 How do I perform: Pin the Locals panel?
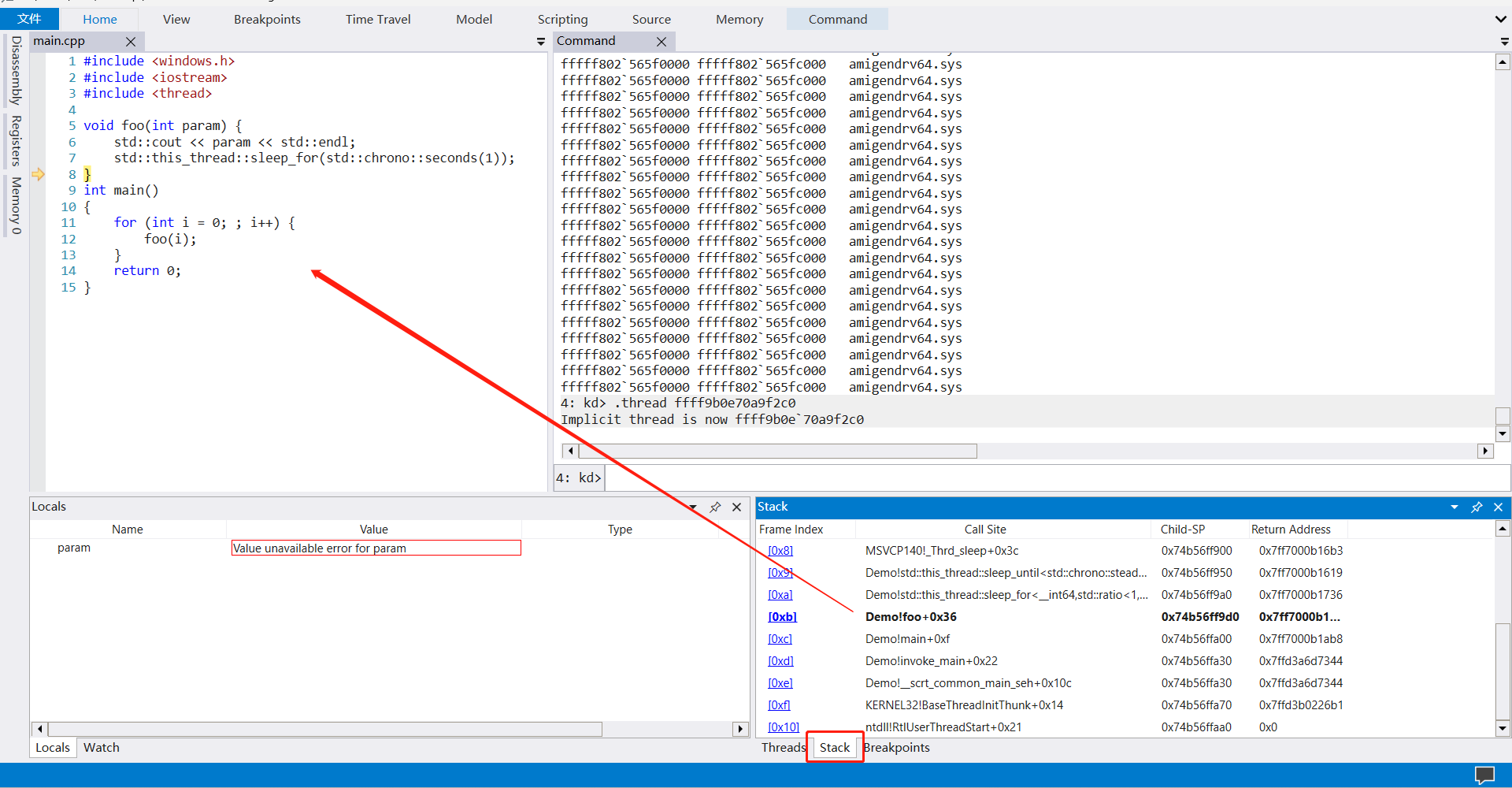coord(715,507)
